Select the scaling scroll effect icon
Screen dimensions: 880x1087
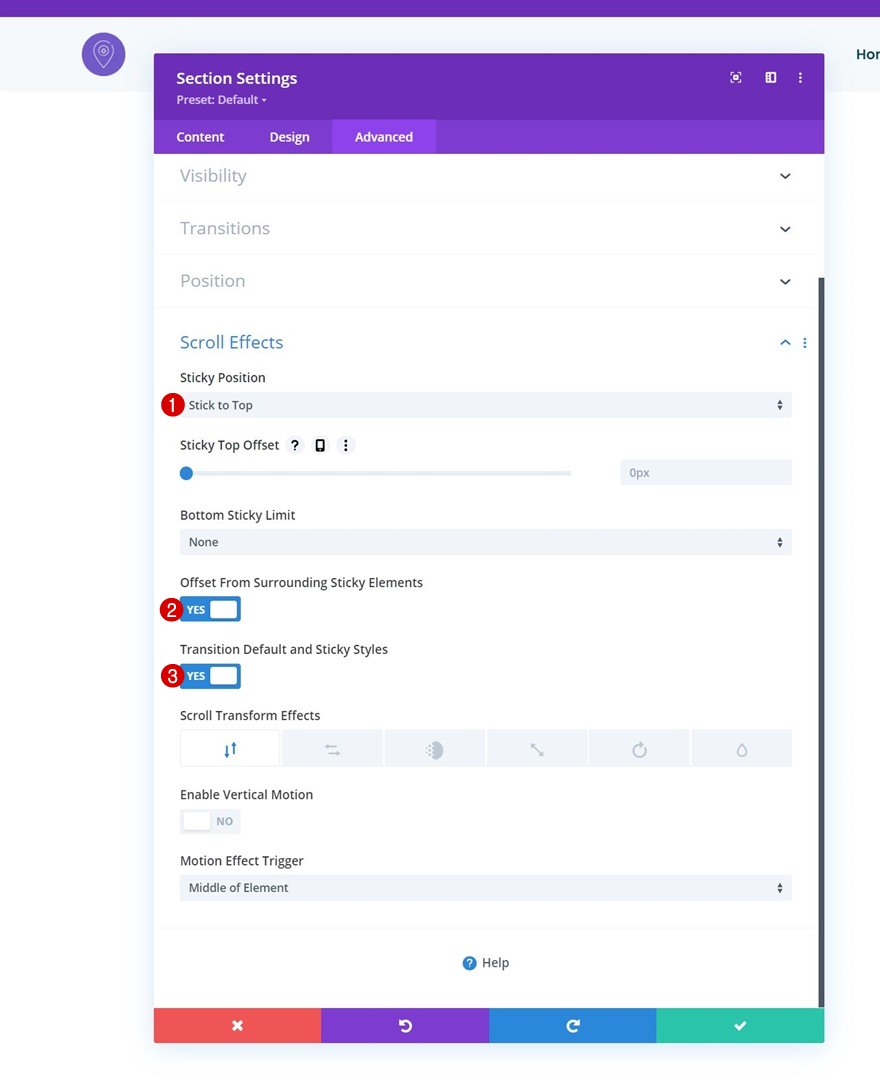(537, 749)
